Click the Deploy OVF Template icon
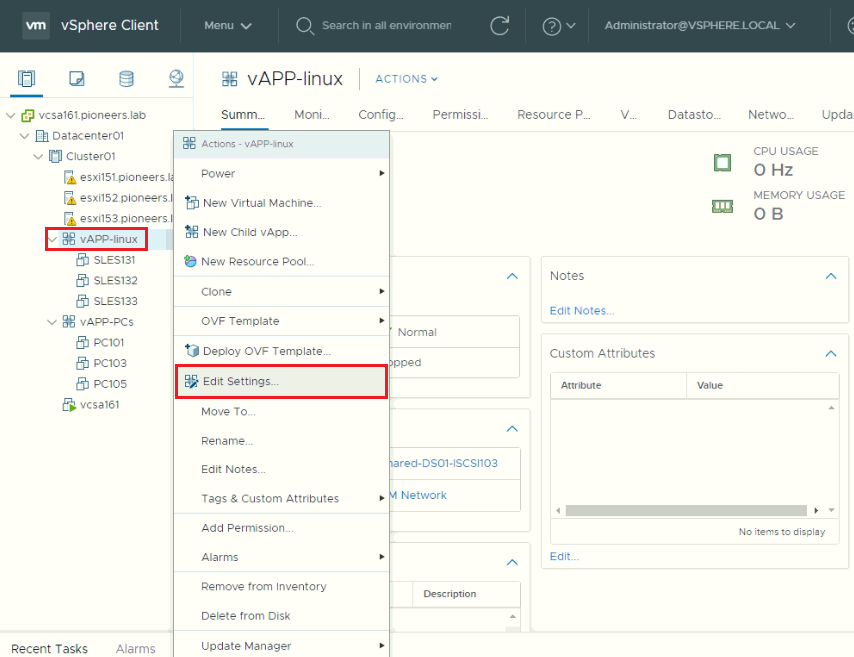854x657 pixels. pos(192,351)
